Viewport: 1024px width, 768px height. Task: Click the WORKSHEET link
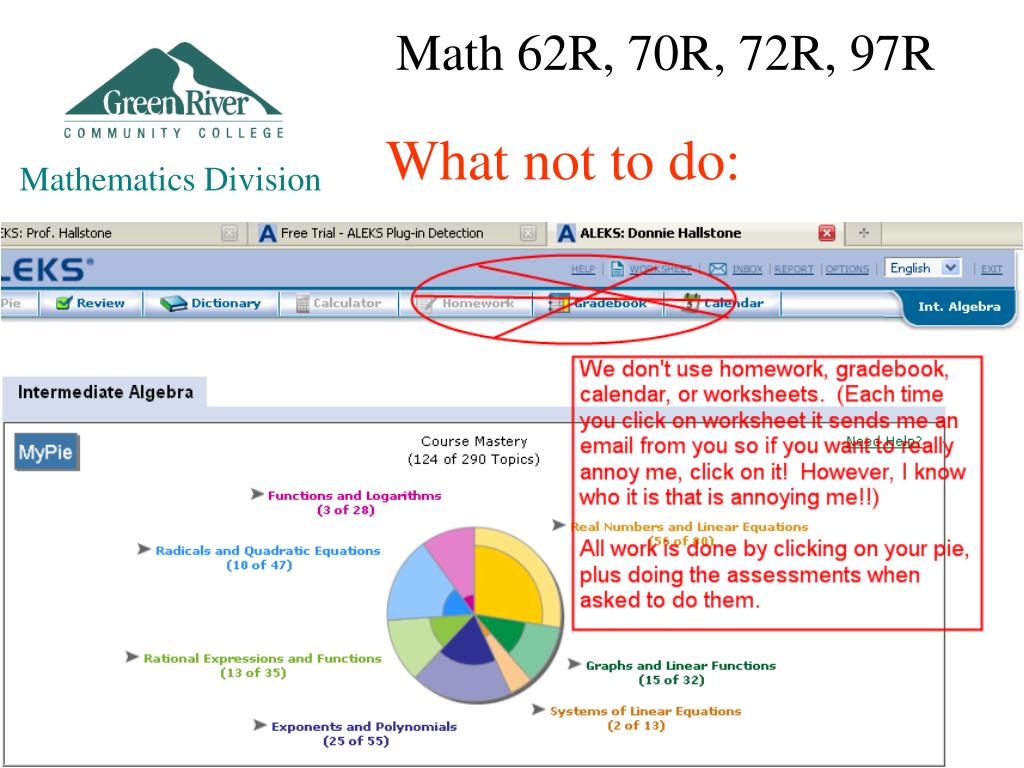(660, 269)
